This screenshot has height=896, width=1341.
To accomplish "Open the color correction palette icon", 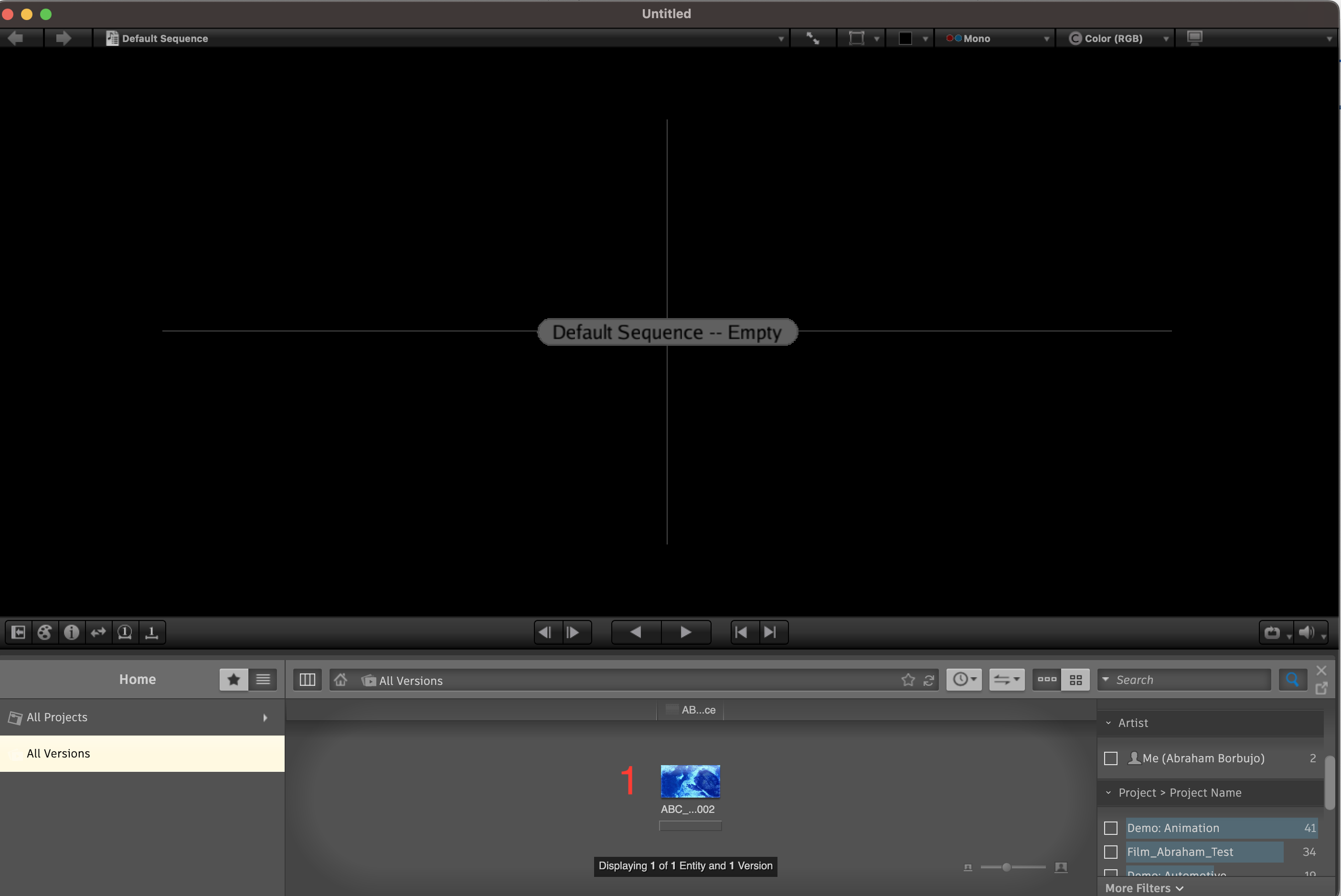I will click(x=45, y=632).
